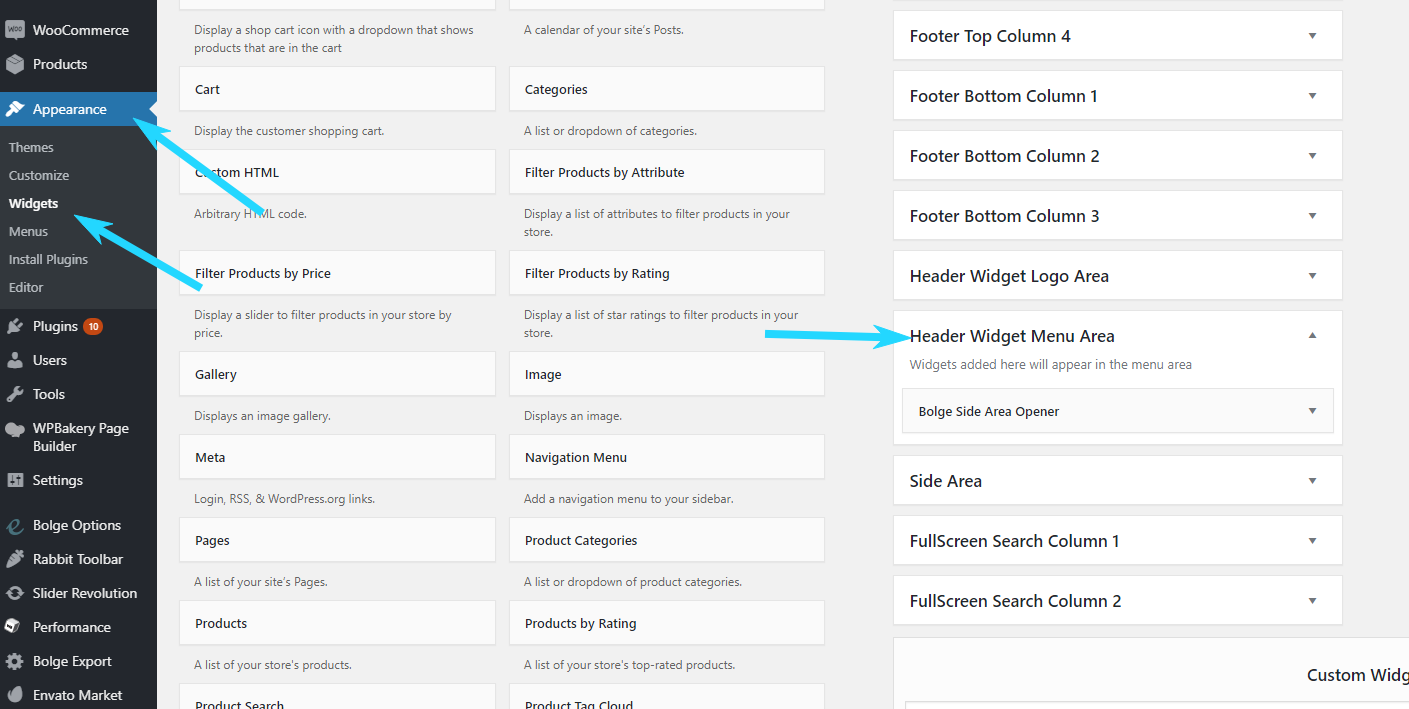Select the Filter Products by Rating widget

667,273
